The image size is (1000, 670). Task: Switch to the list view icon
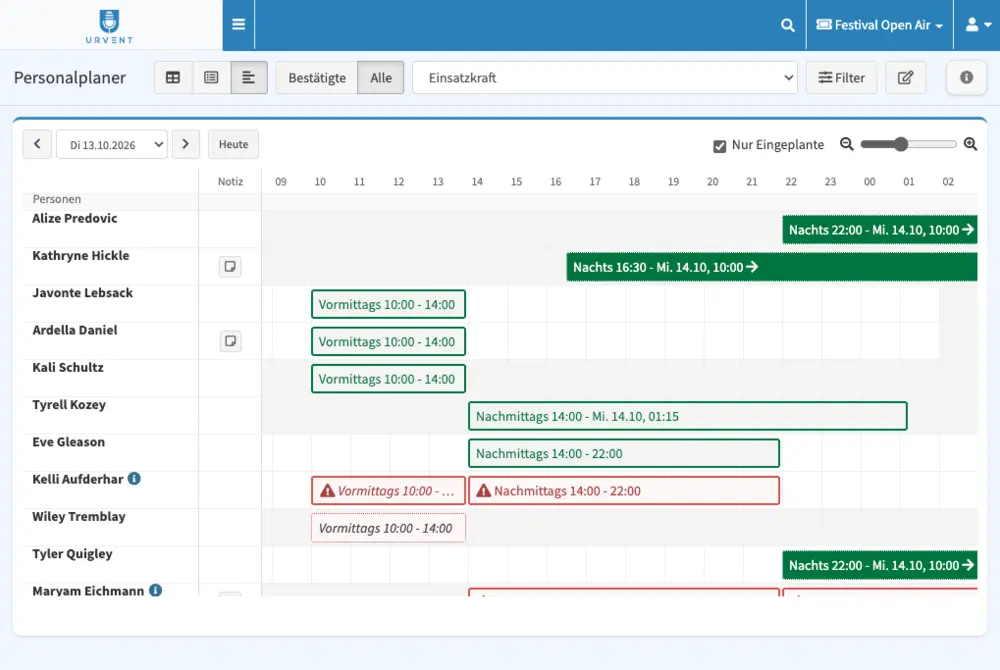211,78
